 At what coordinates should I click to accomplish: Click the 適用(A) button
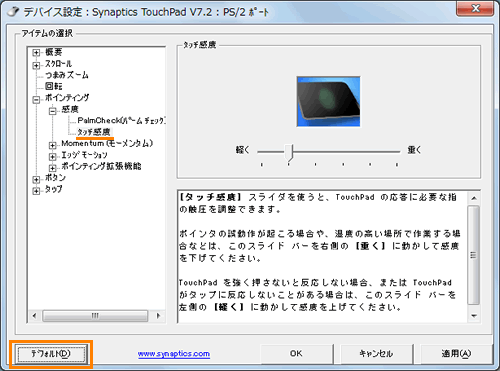click(456, 354)
